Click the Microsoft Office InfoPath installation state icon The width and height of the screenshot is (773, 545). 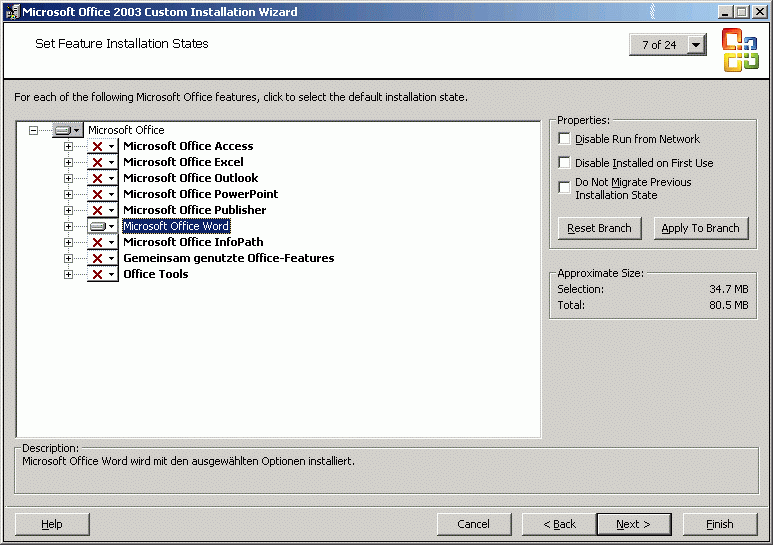pos(103,242)
